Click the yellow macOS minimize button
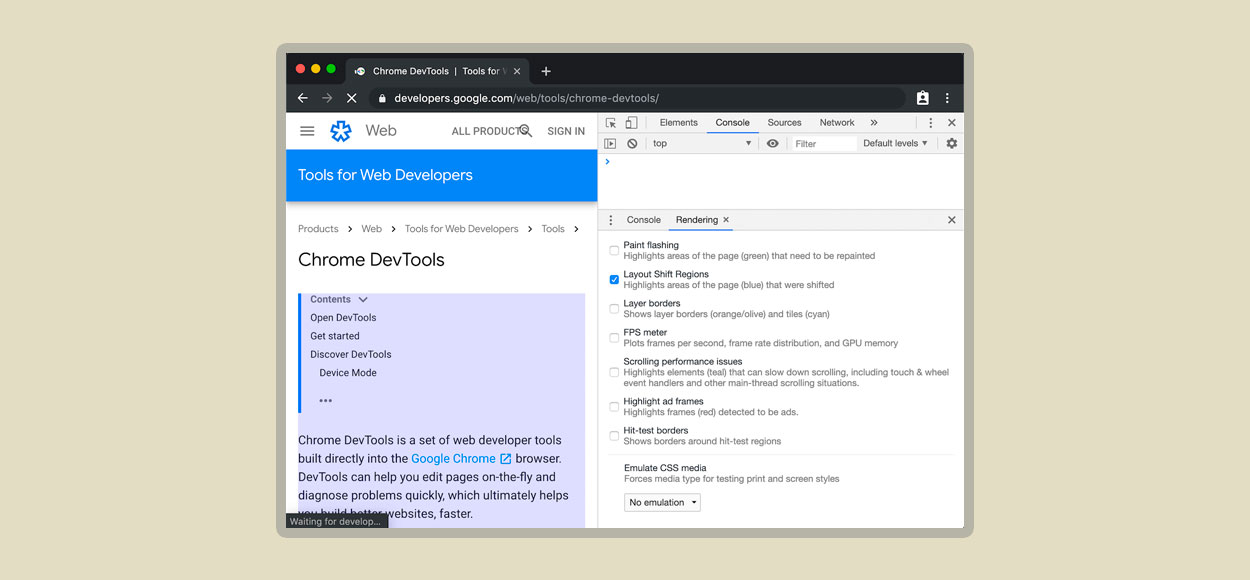The height and width of the screenshot is (580, 1250). coord(316,69)
